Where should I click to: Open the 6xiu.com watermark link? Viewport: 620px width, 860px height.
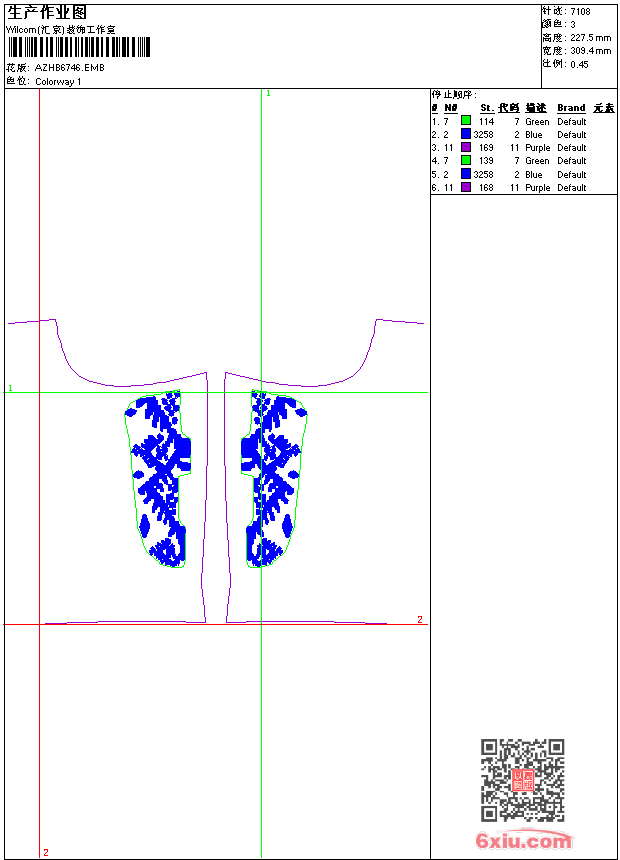click(524, 840)
